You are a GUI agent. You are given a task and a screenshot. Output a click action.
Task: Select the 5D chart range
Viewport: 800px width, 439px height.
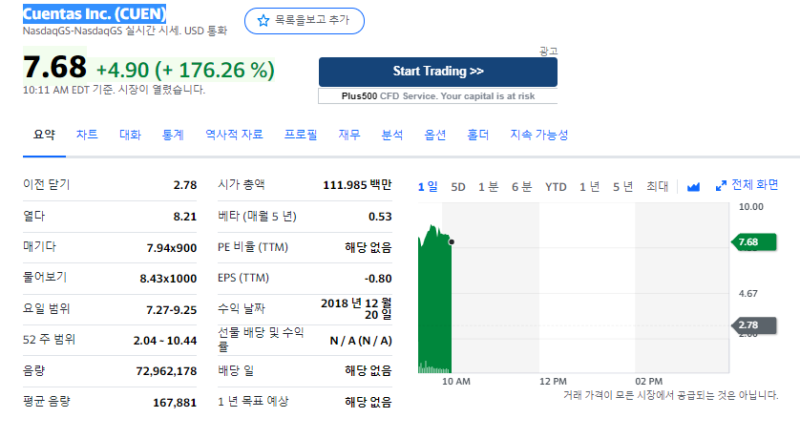(458, 187)
